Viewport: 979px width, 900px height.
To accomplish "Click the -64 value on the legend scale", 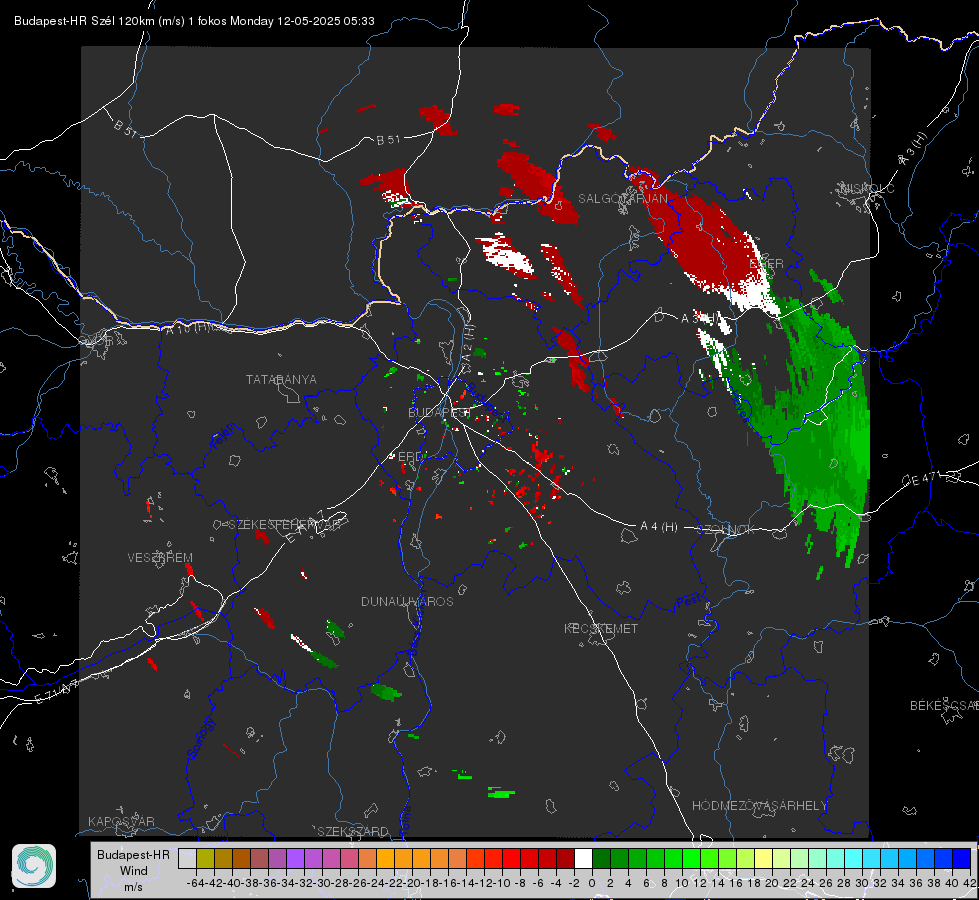I will tap(196, 883).
